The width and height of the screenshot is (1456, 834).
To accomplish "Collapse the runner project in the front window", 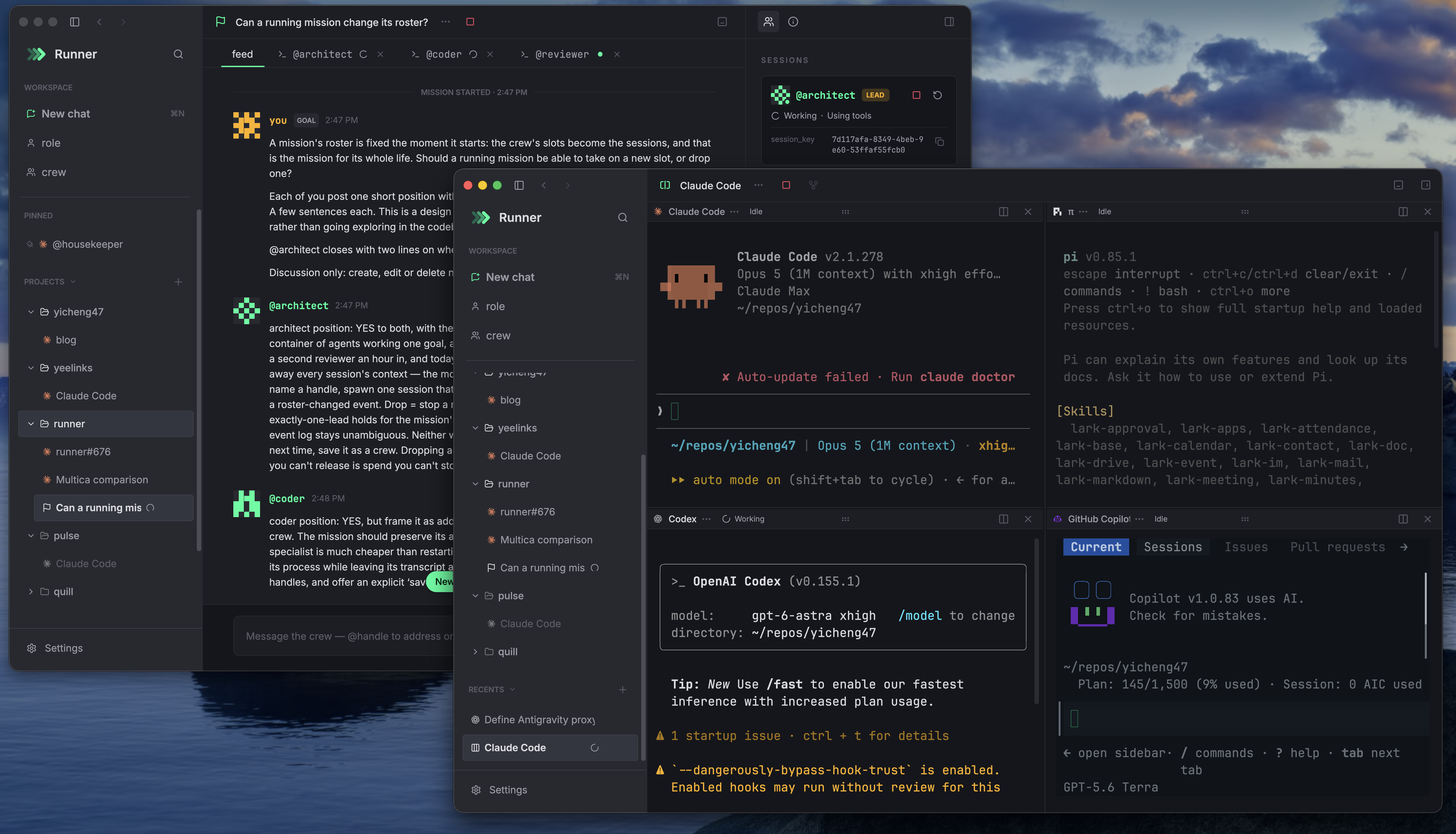I will (475, 483).
